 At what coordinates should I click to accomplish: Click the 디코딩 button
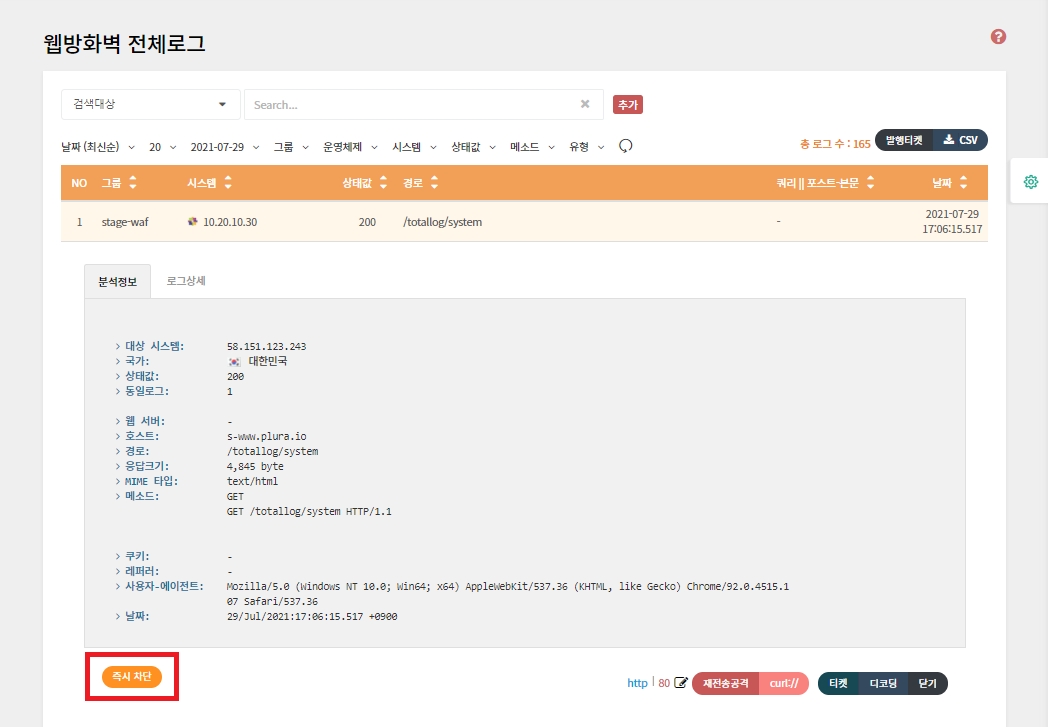click(883, 683)
